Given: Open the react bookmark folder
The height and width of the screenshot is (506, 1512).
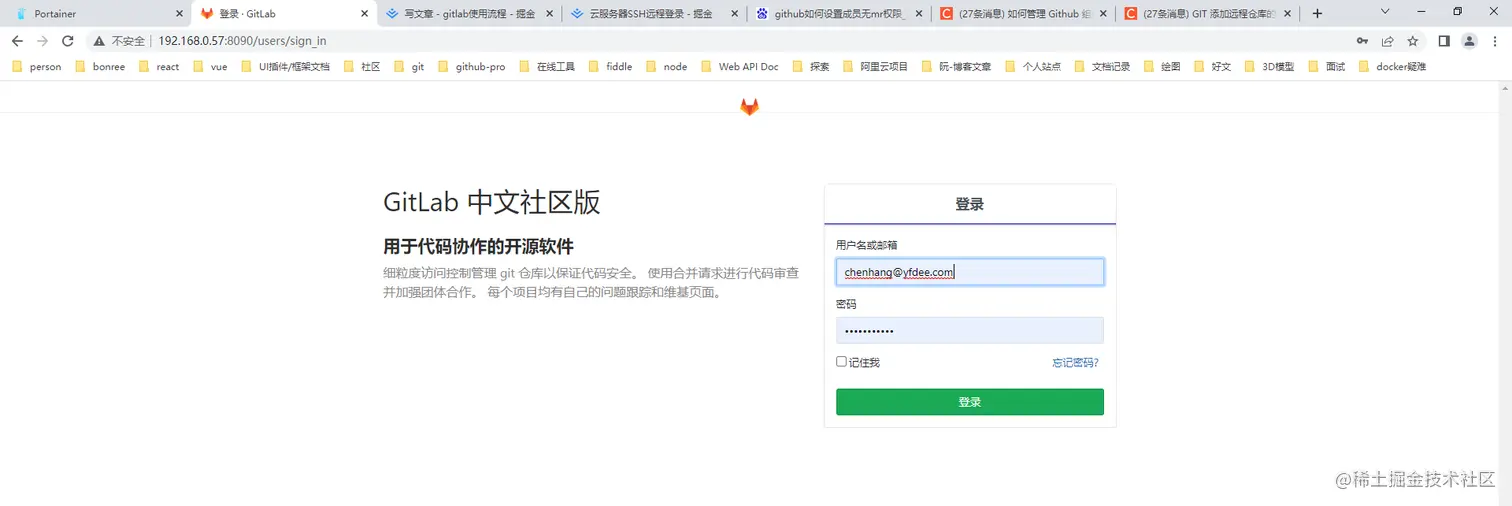Looking at the screenshot, I should pos(159,67).
